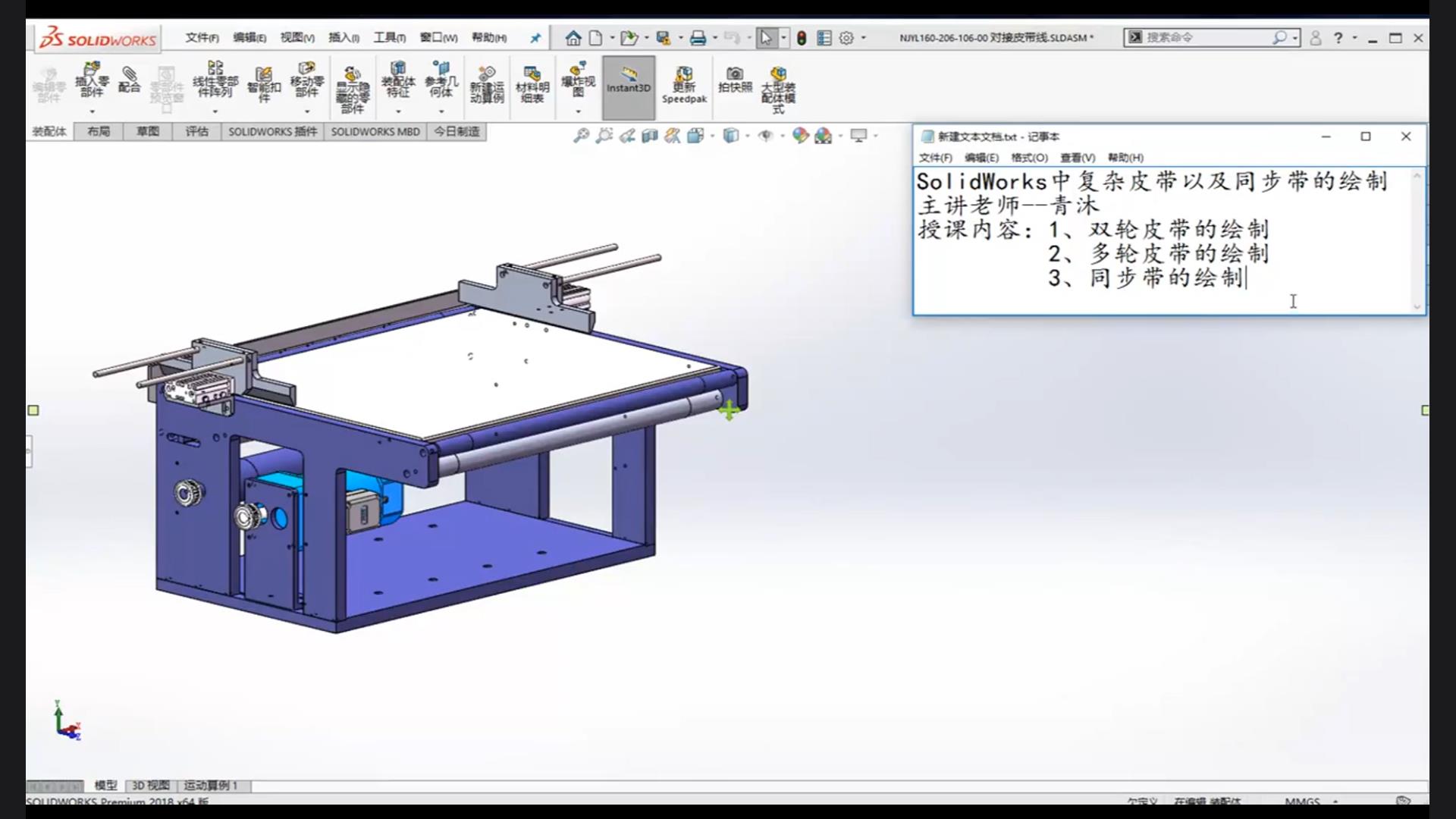Click the Zoom to Fit magnifier icon
Screen dimensions: 1456x819
(581, 136)
